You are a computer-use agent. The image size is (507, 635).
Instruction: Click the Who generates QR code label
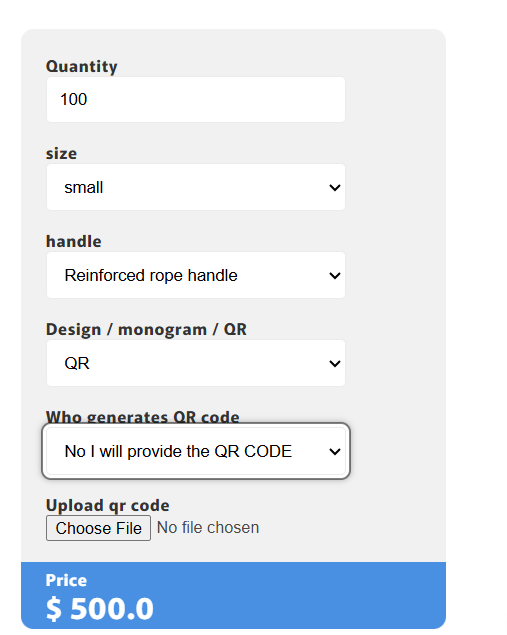click(143, 417)
